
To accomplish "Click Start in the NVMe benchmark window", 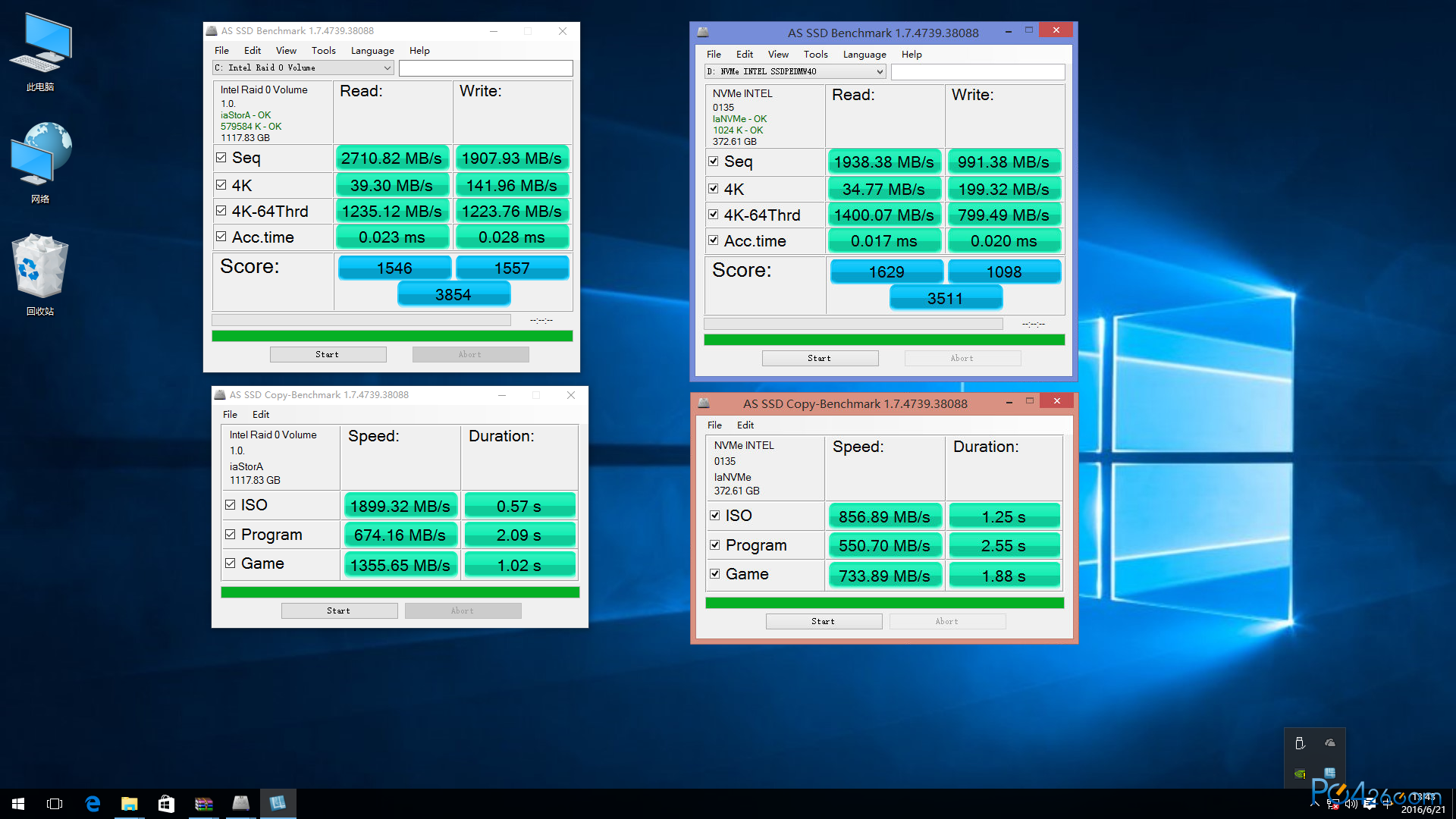I will click(x=820, y=359).
